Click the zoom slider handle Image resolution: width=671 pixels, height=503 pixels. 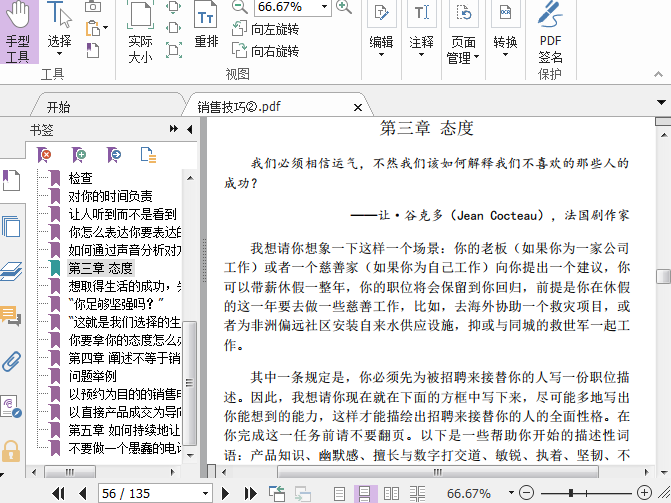[x=571, y=493]
